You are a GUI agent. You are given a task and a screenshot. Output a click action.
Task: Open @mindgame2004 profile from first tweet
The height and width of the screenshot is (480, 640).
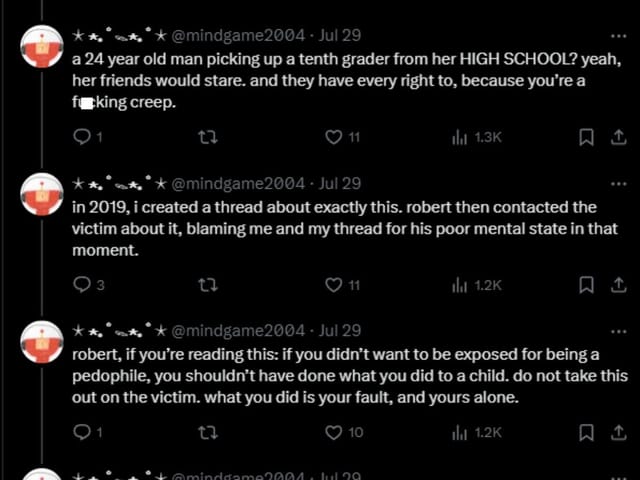[238, 37]
